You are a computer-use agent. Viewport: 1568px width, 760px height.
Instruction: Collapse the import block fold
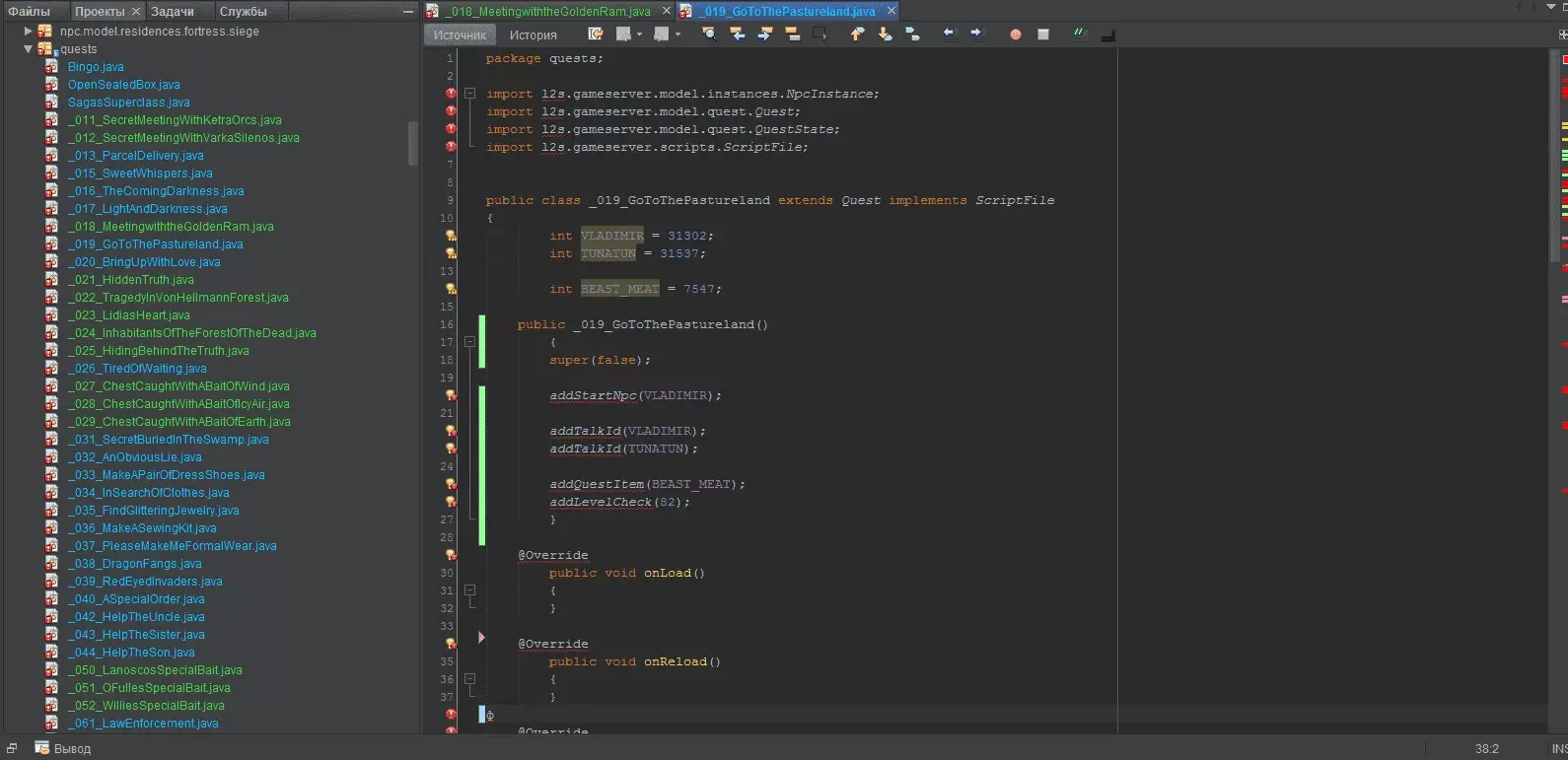(x=470, y=94)
